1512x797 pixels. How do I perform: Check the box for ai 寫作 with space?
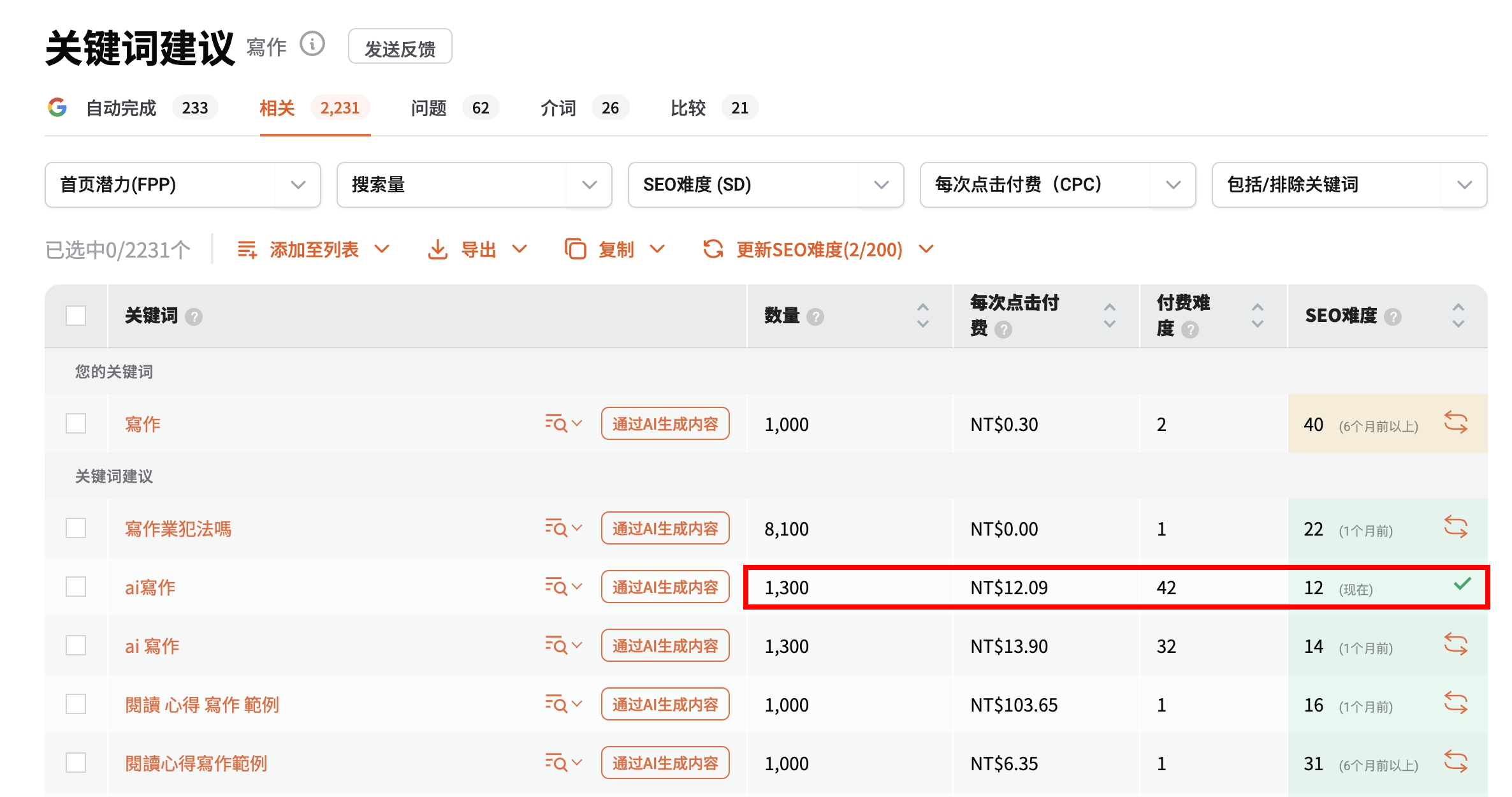pyautogui.click(x=76, y=645)
